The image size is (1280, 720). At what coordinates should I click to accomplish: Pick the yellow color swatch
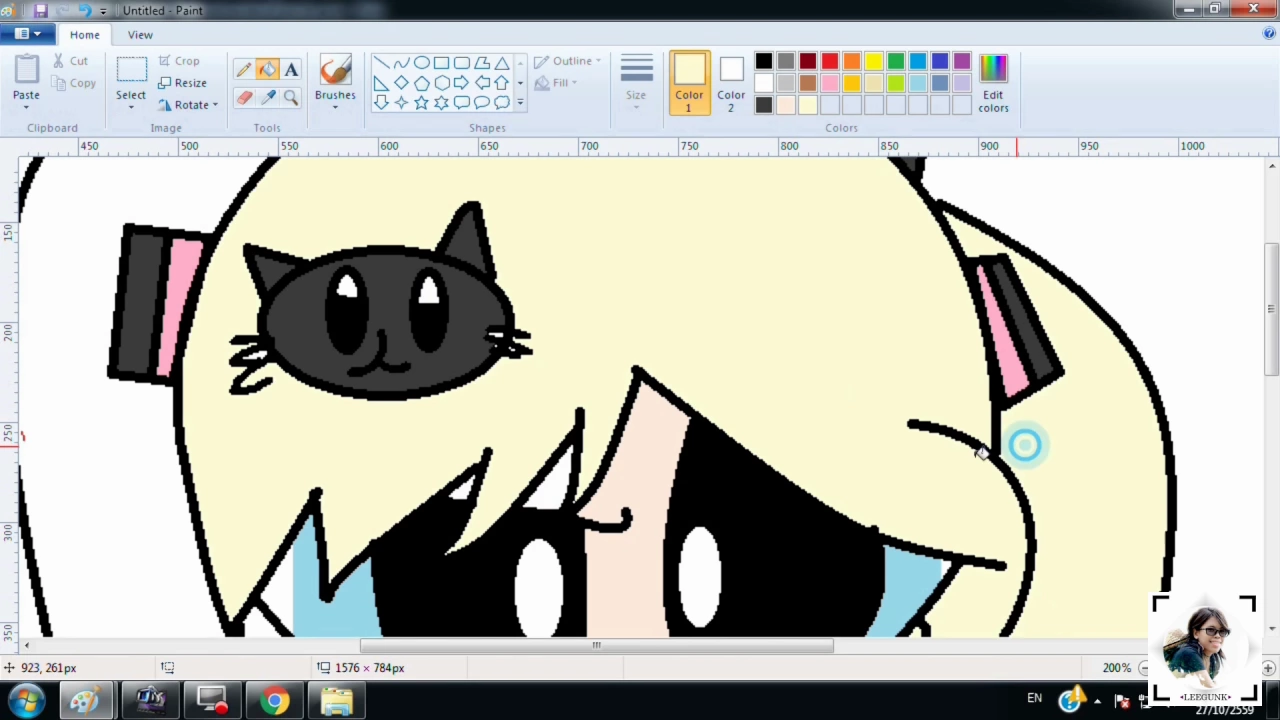coord(874,62)
